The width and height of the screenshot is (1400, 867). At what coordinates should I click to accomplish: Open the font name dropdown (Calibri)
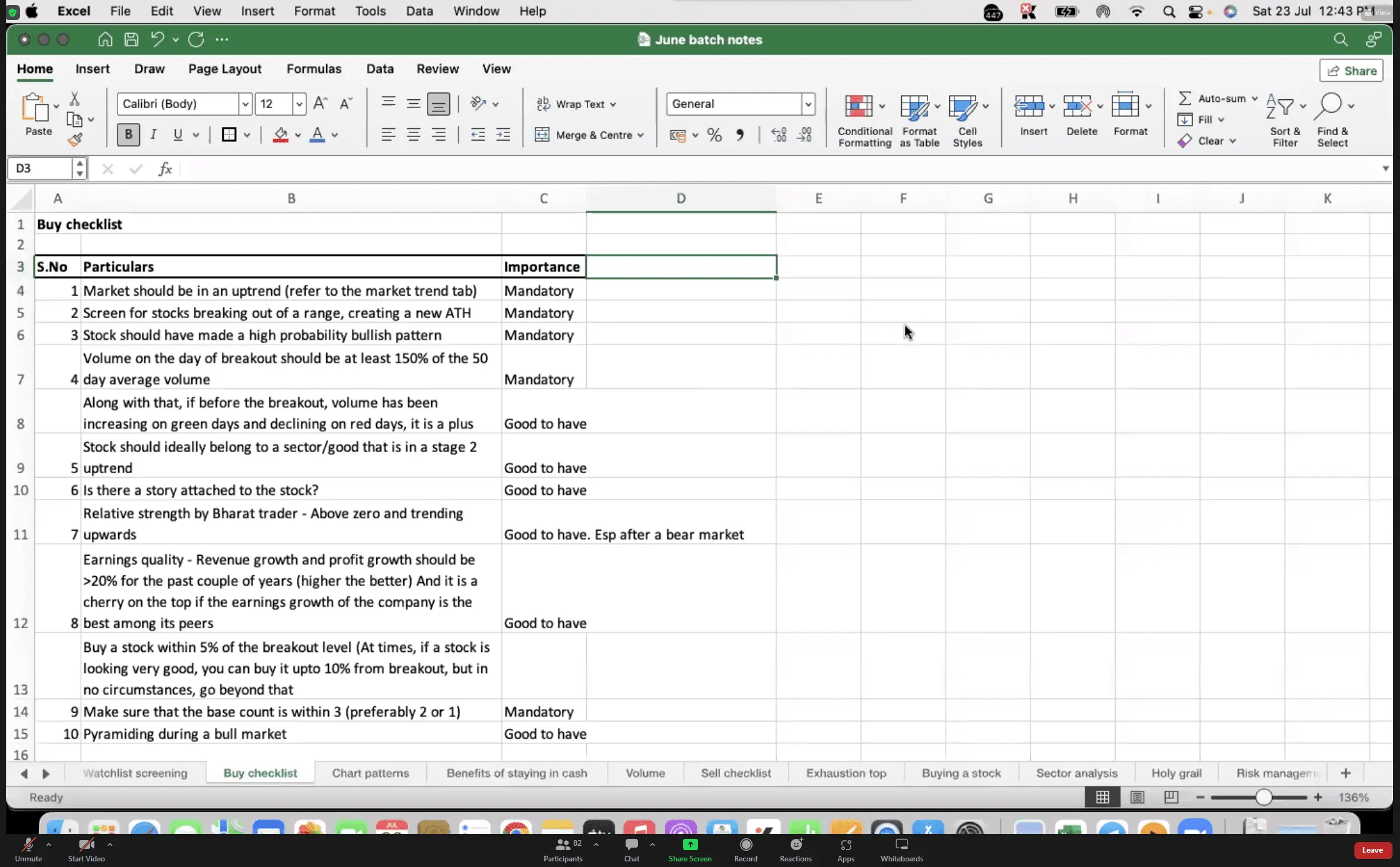(x=245, y=104)
